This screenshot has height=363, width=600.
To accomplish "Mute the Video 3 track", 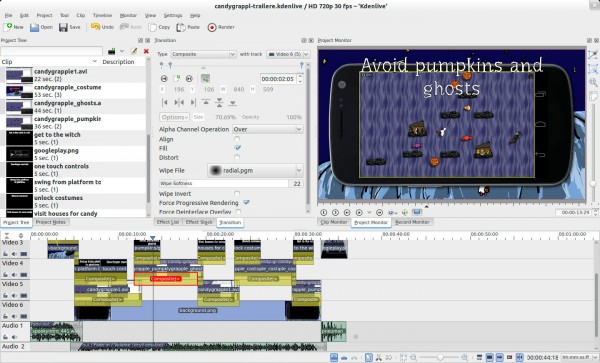I will point(14,254).
